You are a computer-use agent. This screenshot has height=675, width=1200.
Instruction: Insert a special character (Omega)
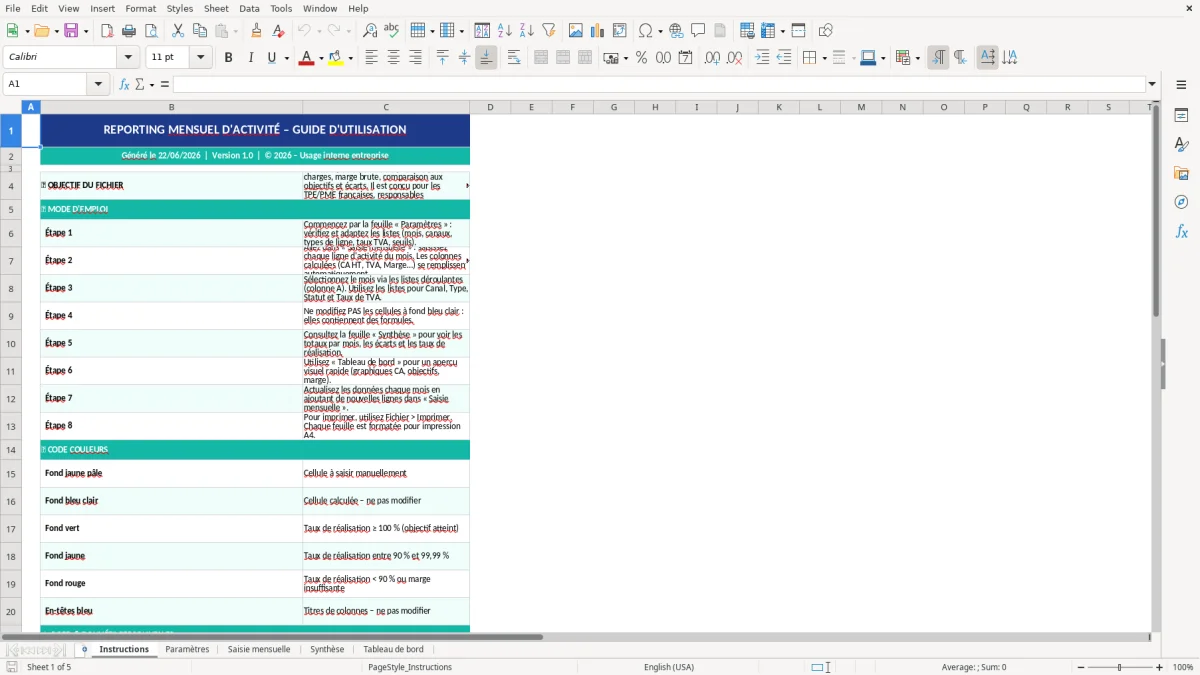(x=645, y=31)
